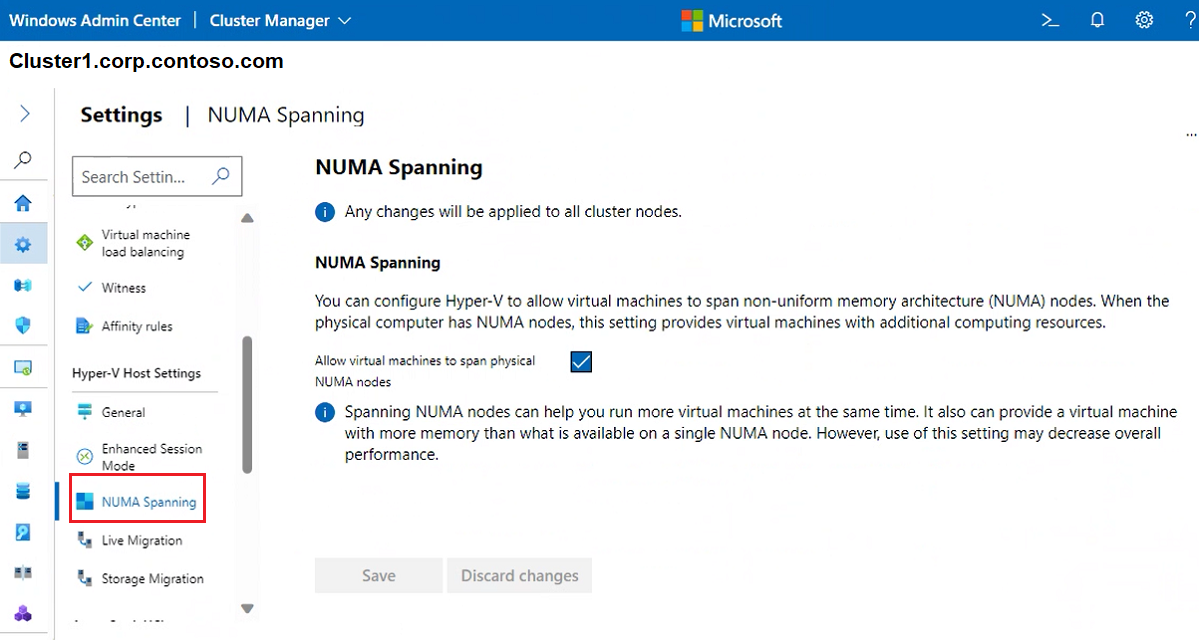Open notifications via the bell icon
Image resolution: width=1199 pixels, height=640 pixels.
pyautogui.click(x=1096, y=19)
